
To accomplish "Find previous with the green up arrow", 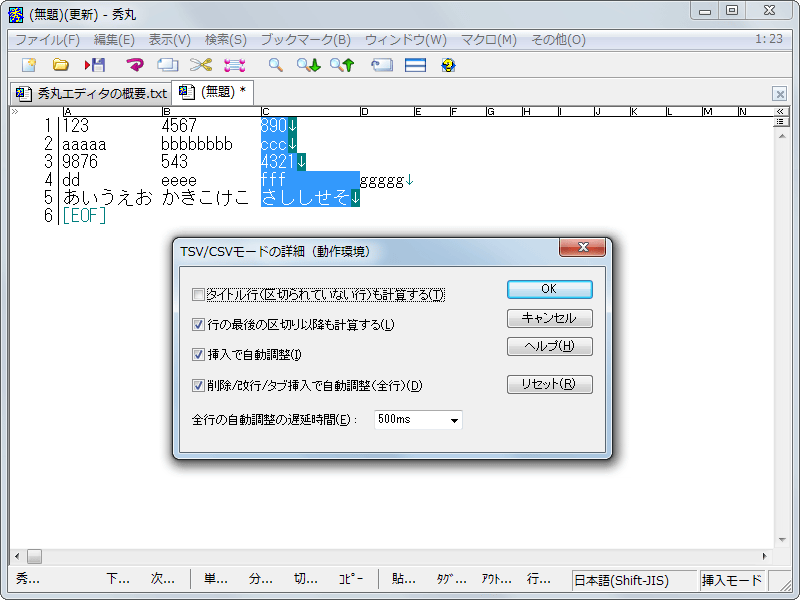I will (342, 65).
